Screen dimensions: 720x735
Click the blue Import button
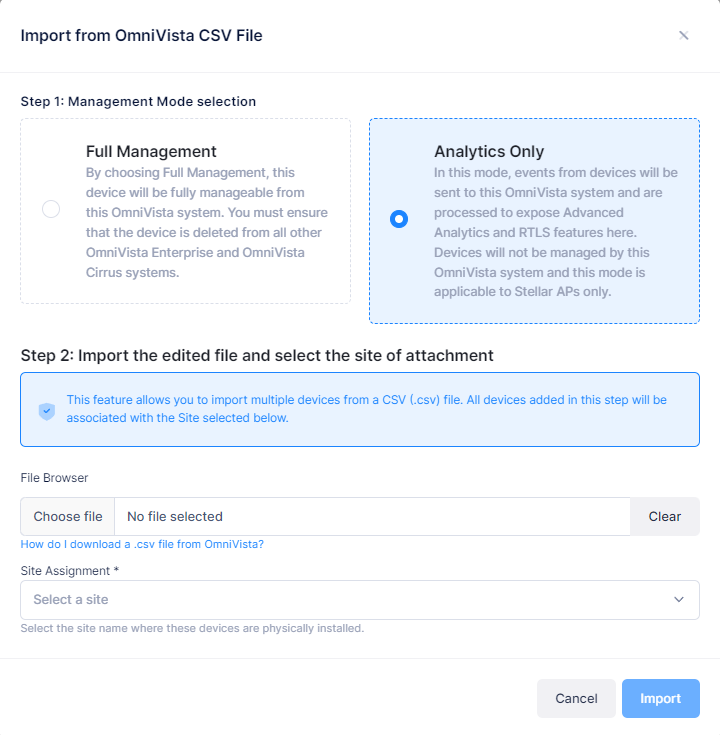(x=660, y=698)
